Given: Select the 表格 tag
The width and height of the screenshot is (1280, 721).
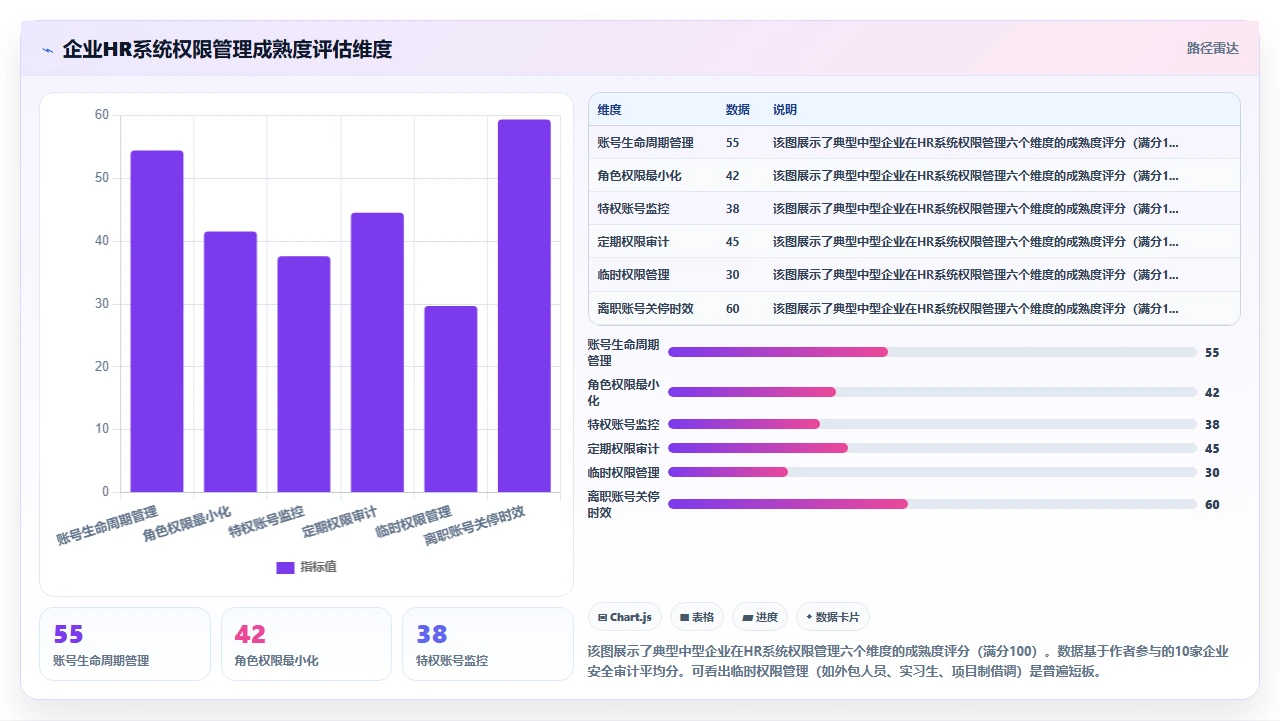Looking at the screenshot, I should (x=697, y=617).
